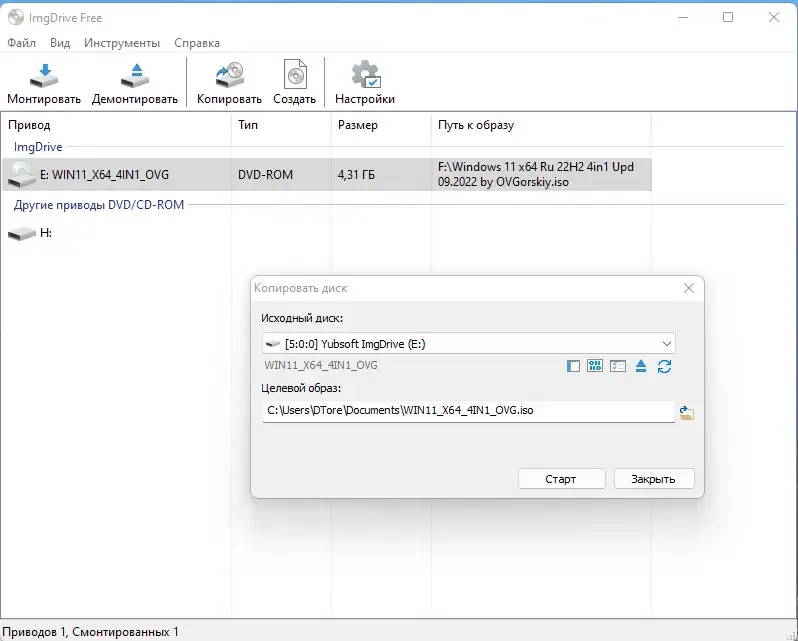The height and width of the screenshot is (641, 798).
Task: Click the Закрыть button
Action: tap(654, 479)
